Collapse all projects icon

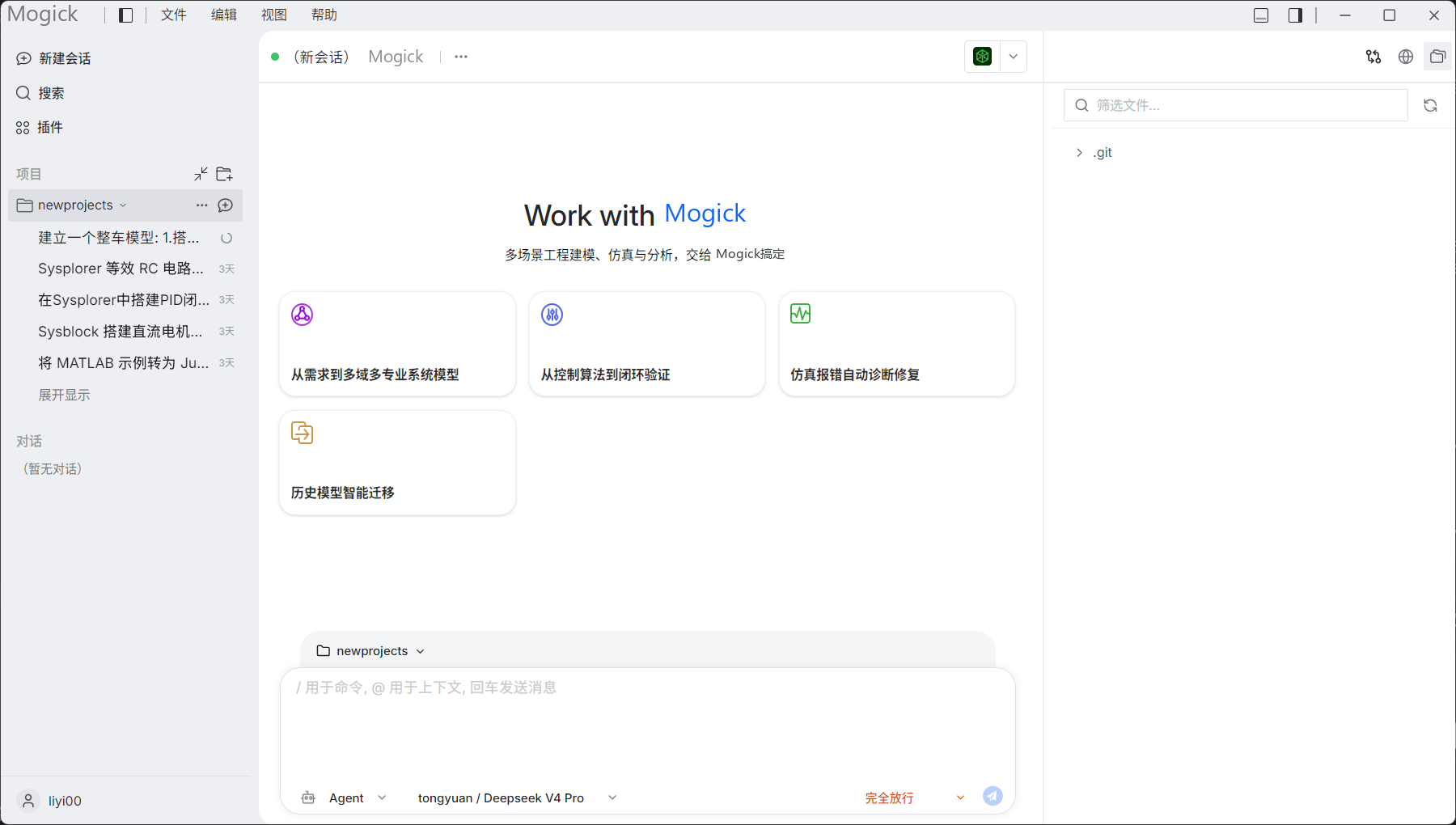(201, 174)
